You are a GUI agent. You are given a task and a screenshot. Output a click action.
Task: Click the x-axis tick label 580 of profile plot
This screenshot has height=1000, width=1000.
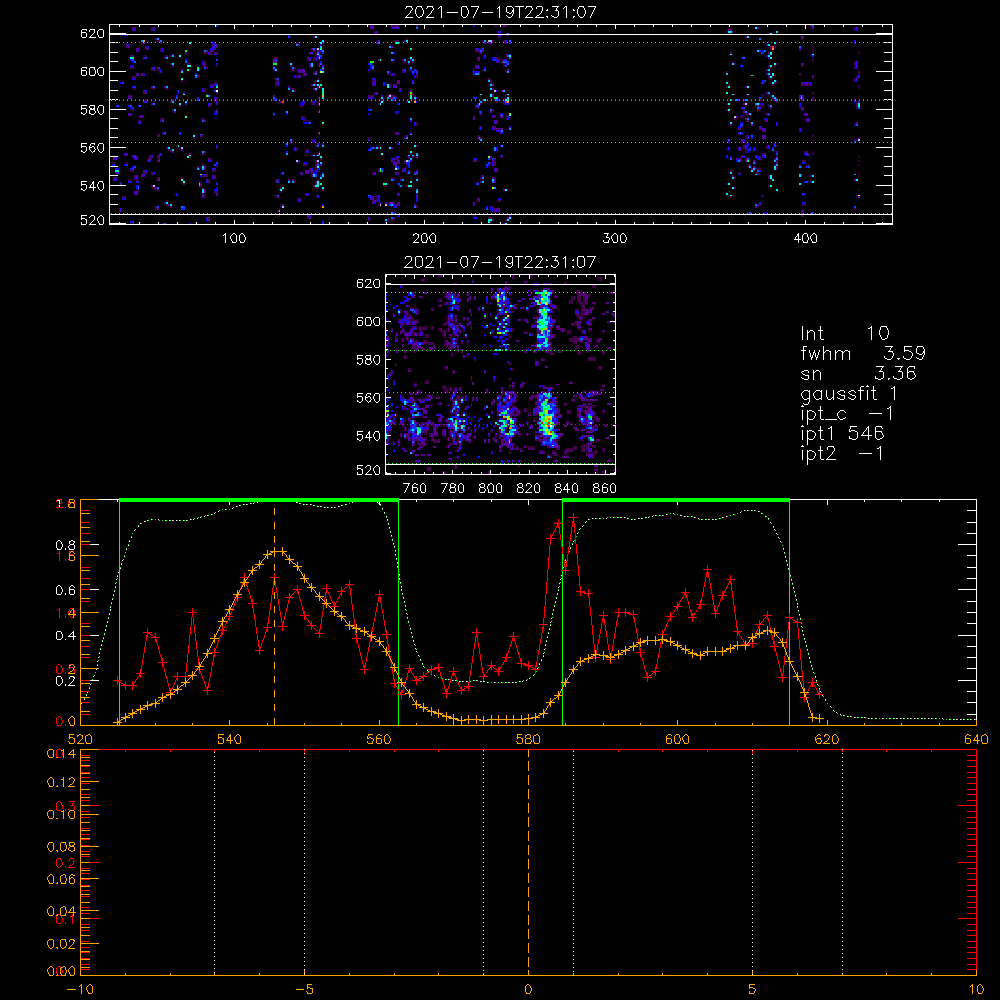click(528, 739)
